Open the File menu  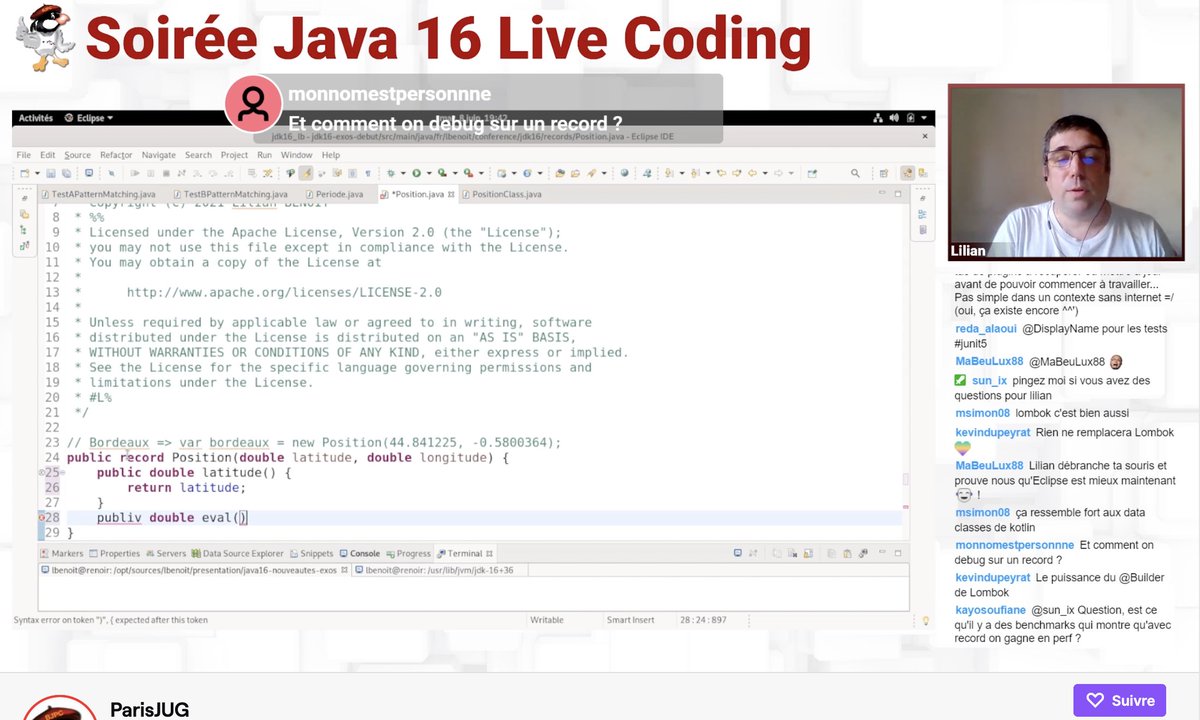click(23, 155)
